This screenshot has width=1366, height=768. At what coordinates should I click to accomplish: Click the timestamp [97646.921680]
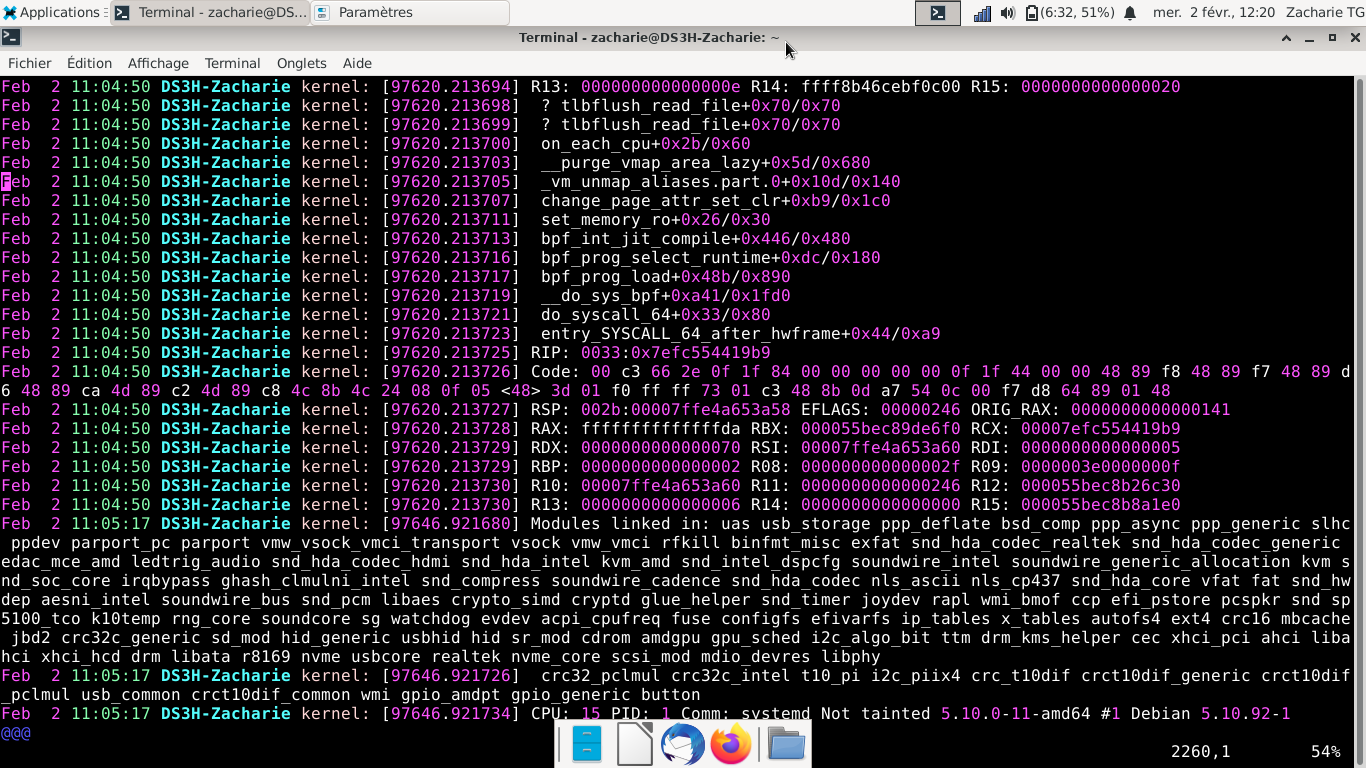tap(450, 523)
